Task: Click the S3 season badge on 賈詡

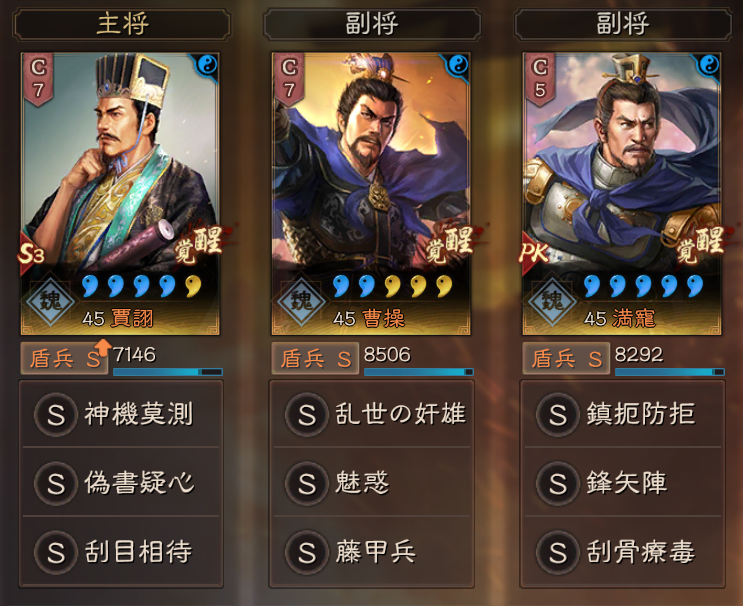Action: (31, 253)
